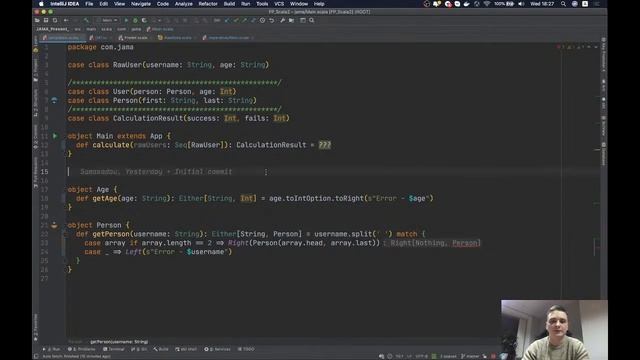Screen dimensions: 640x360
Task: Click the Back navigation arrow
Action: [66, 20]
